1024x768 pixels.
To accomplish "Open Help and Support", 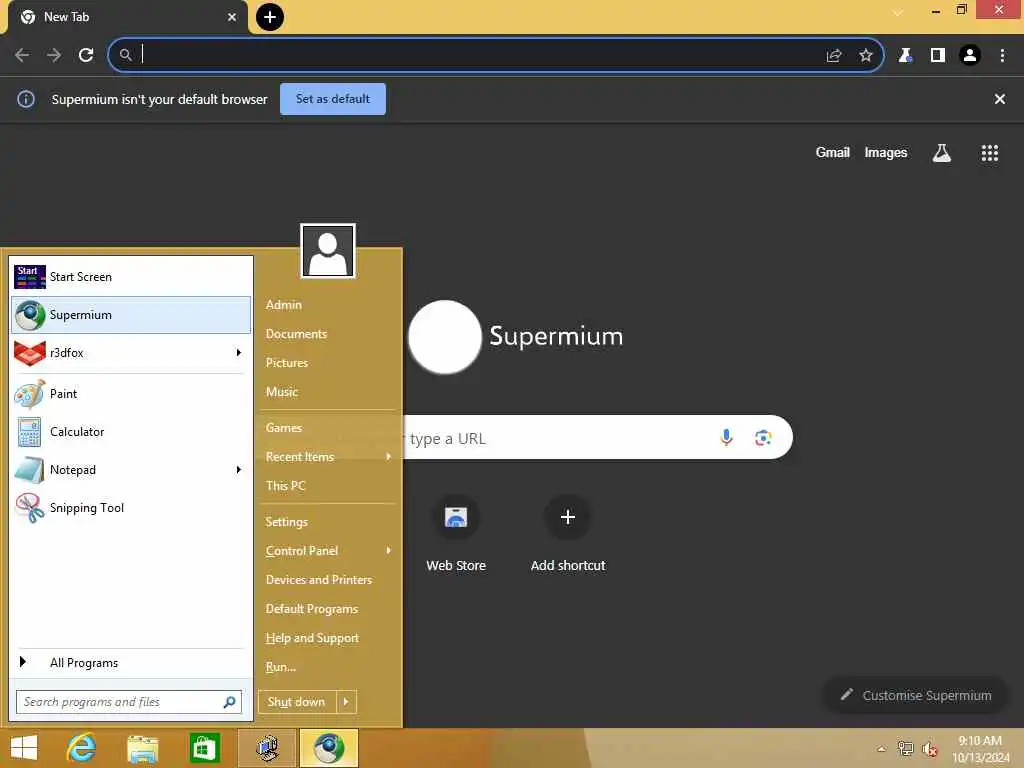I will [x=312, y=637].
